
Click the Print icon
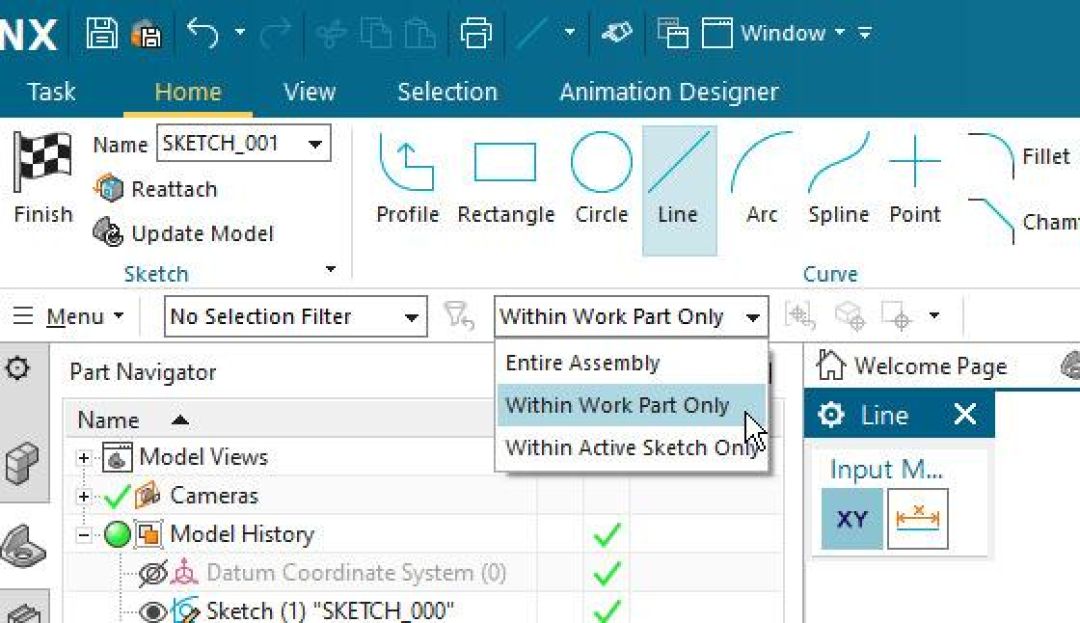coord(476,33)
